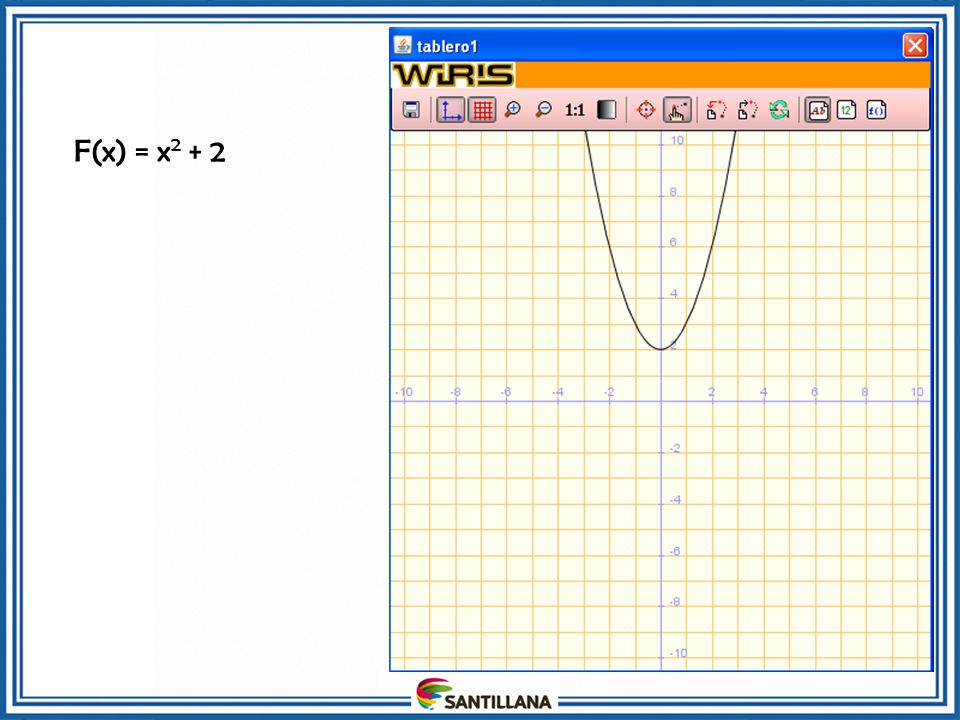The width and height of the screenshot is (960, 720).
Task: Click the orange crosshair center icon
Action: pyautogui.click(x=646, y=110)
